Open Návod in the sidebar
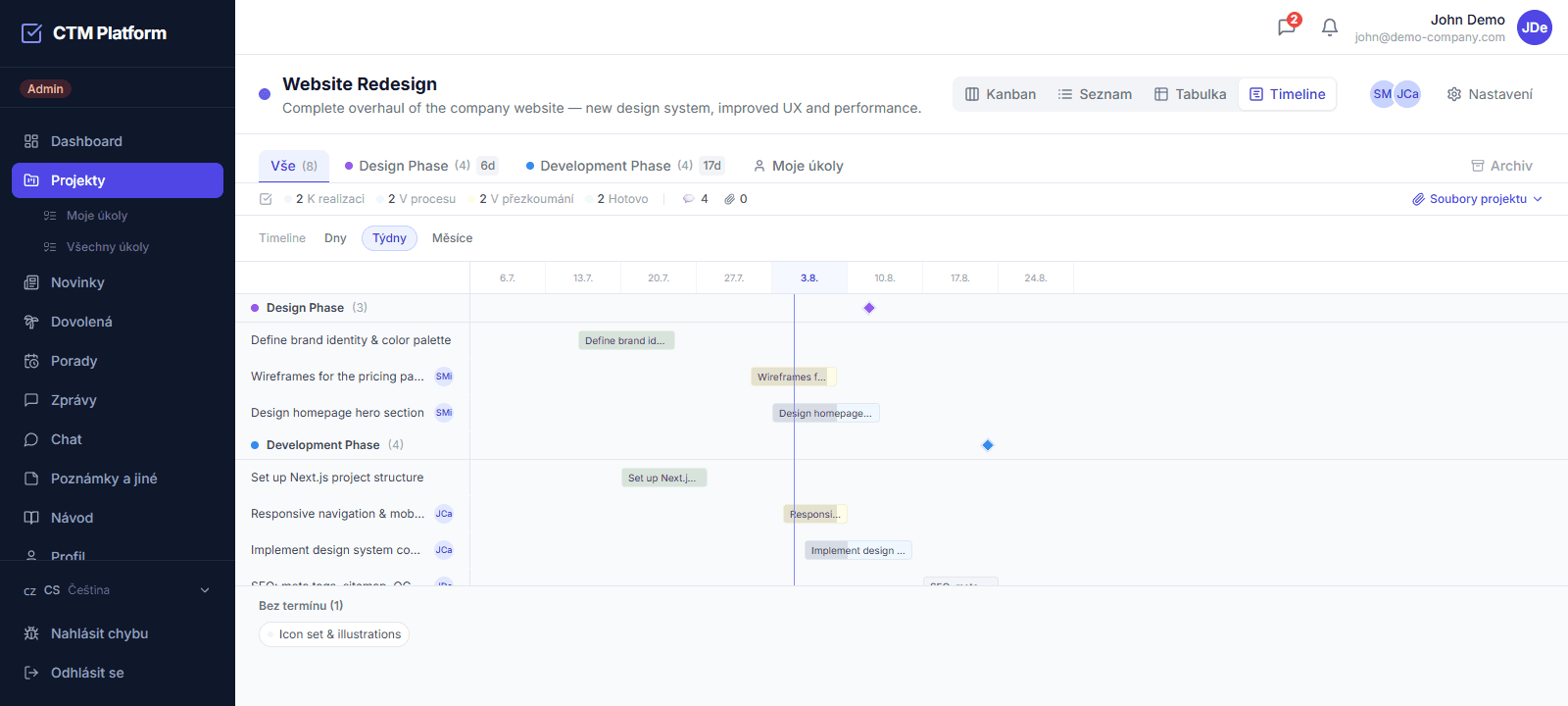Viewport: 1568px width, 706px height. tap(118, 518)
